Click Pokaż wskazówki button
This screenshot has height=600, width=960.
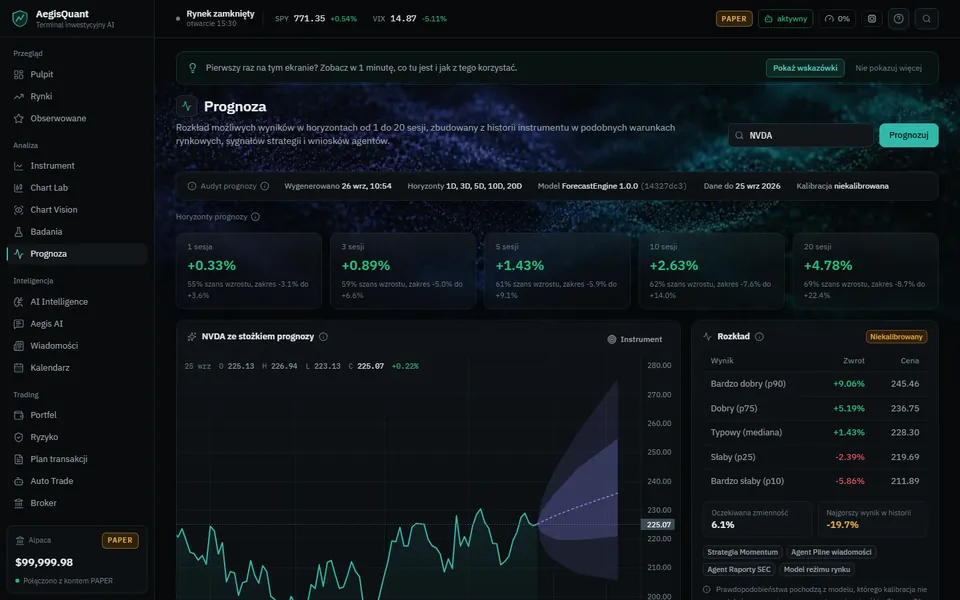click(x=805, y=68)
